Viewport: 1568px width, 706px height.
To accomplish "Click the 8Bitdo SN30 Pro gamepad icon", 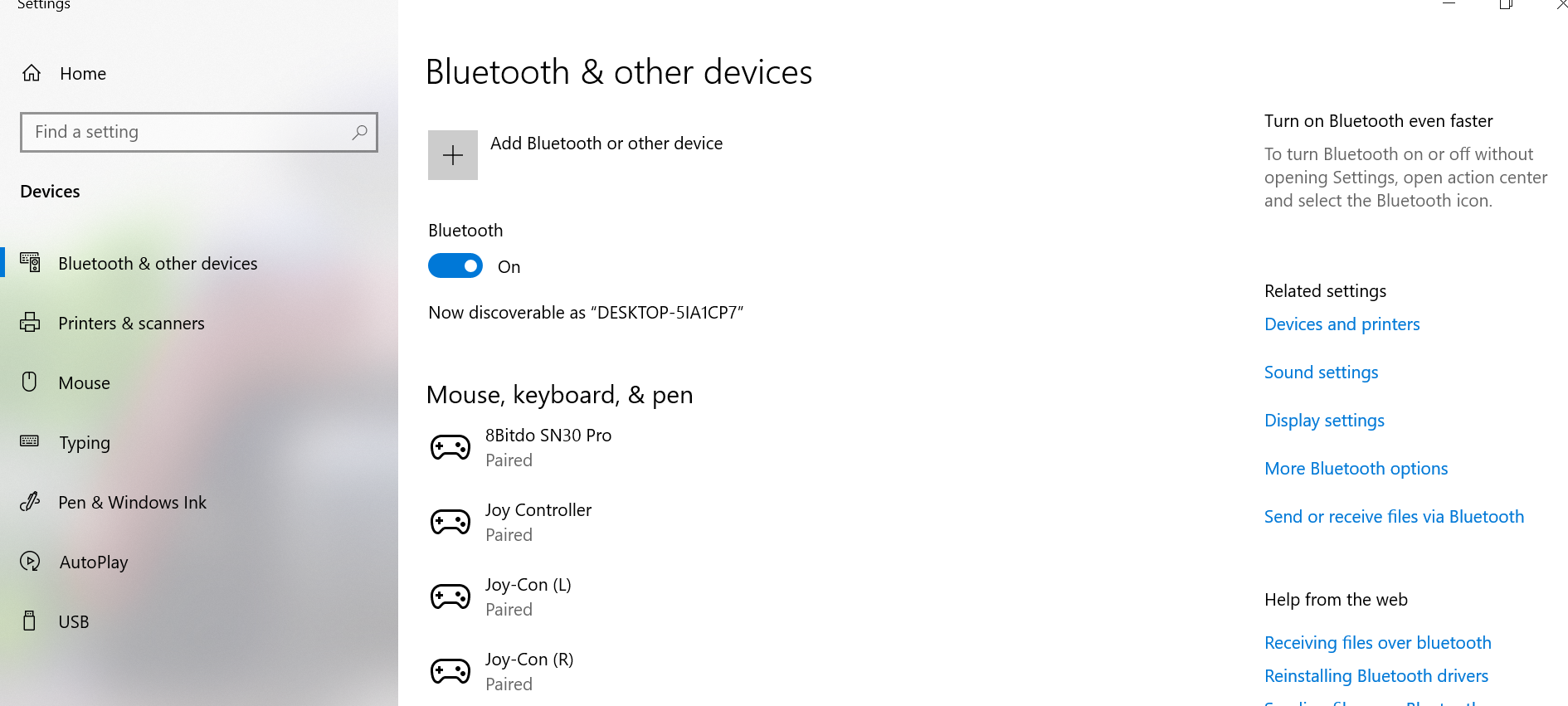I will click(450, 448).
